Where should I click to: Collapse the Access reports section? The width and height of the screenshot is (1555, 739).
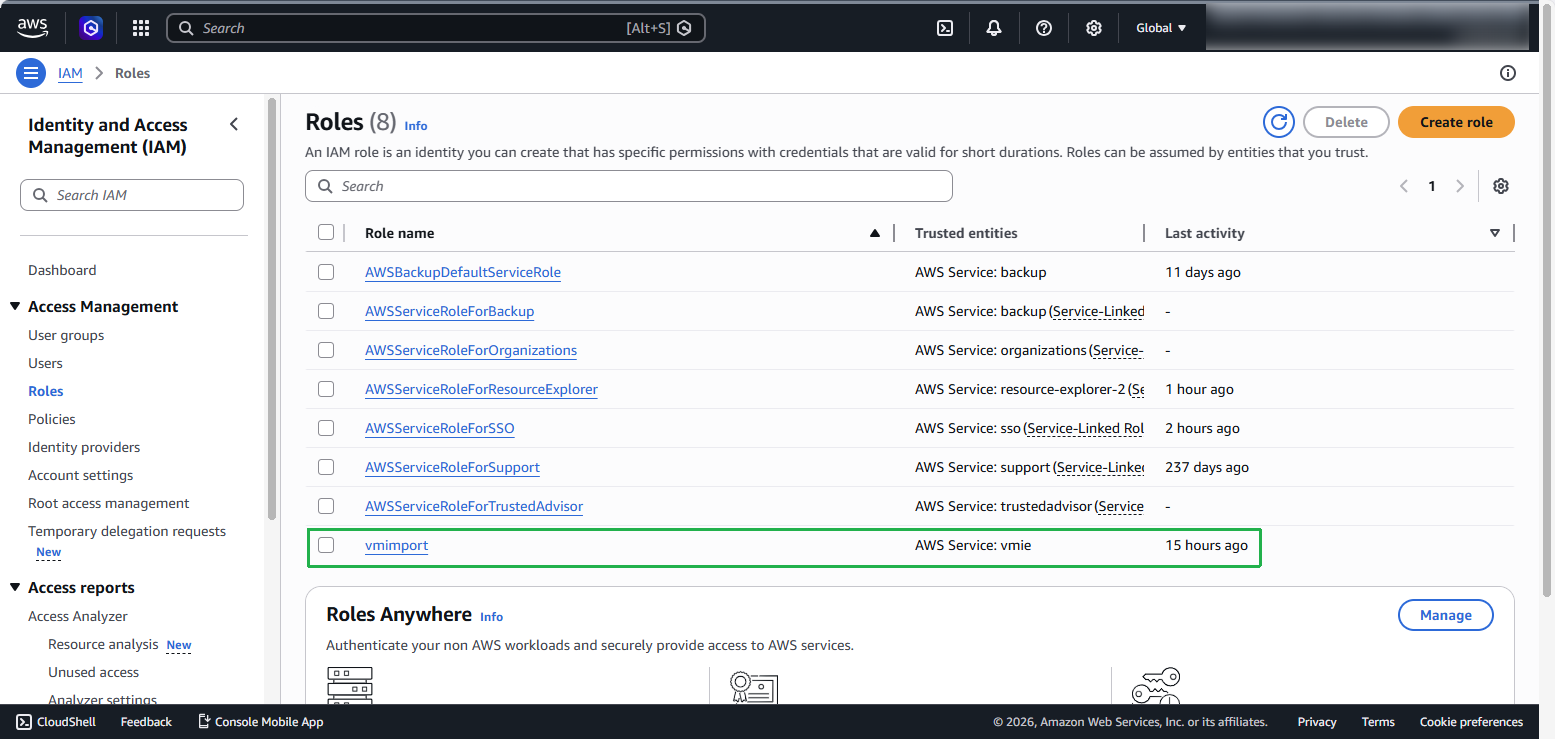(x=15, y=588)
